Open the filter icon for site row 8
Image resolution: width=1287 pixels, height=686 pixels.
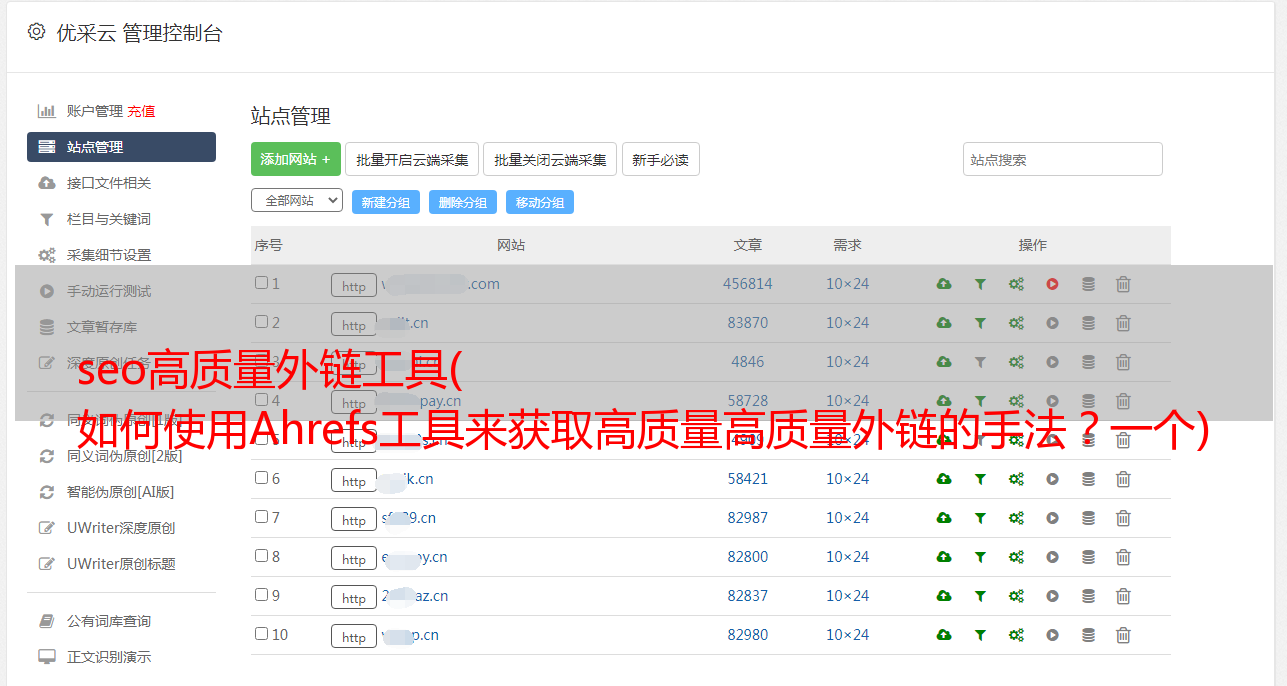tap(980, 557)
